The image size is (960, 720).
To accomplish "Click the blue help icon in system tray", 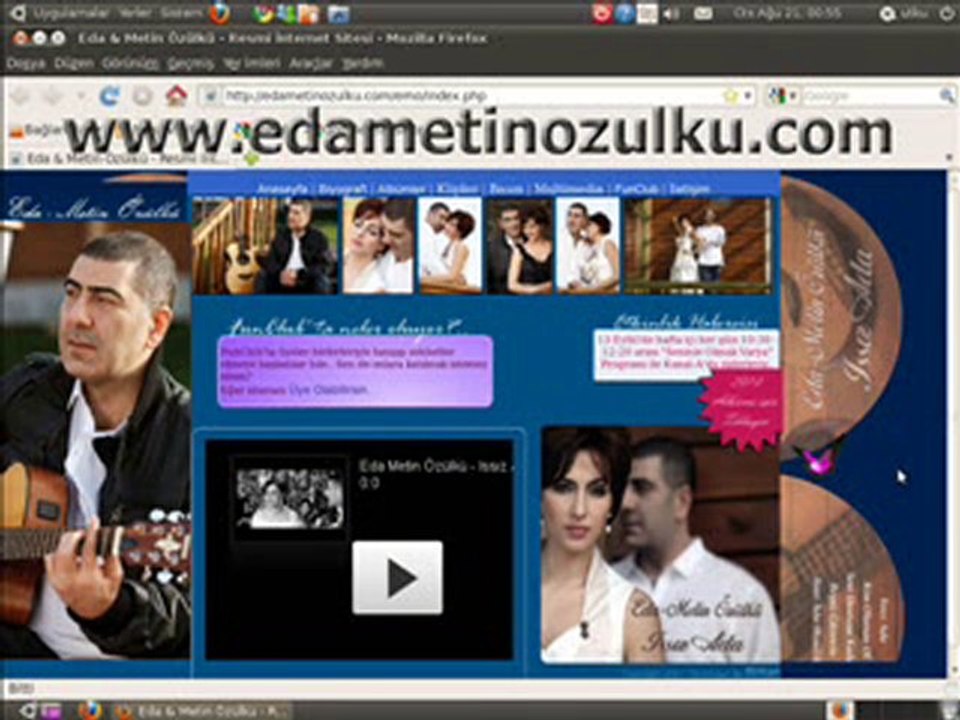I will pyautogui.click(x=624, y=13).
